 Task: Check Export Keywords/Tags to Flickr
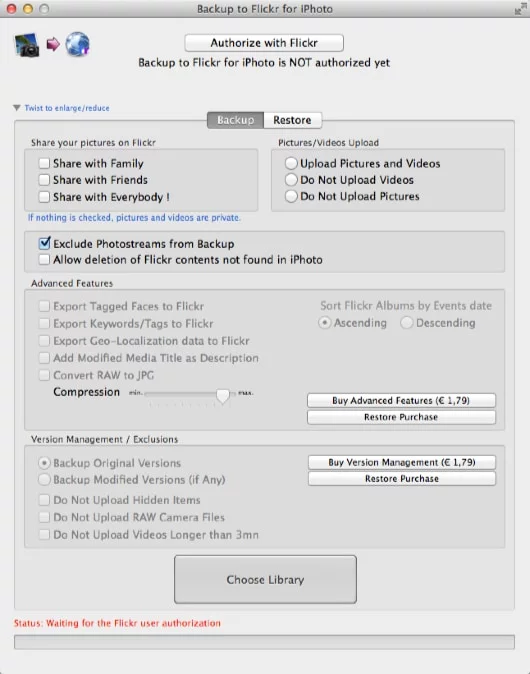(x=44, y=323)
